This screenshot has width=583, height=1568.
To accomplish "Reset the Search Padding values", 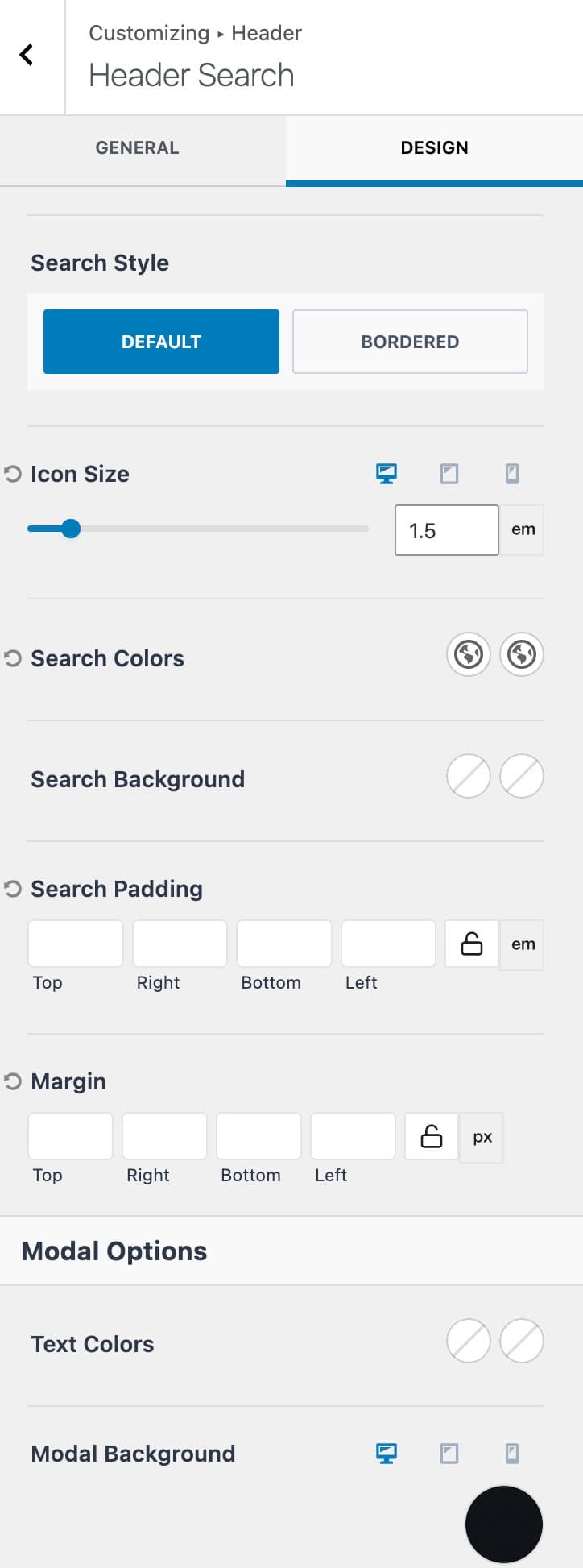I will [12, 888].
